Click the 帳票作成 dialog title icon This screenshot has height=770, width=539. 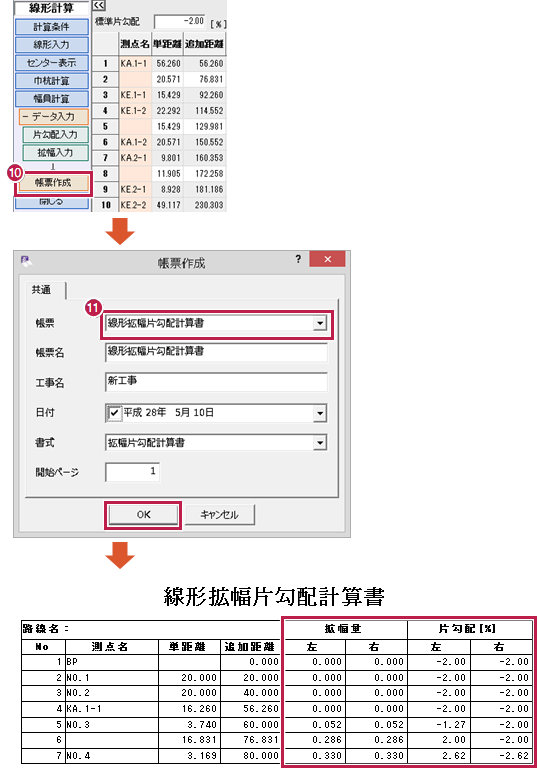point(26,261)
